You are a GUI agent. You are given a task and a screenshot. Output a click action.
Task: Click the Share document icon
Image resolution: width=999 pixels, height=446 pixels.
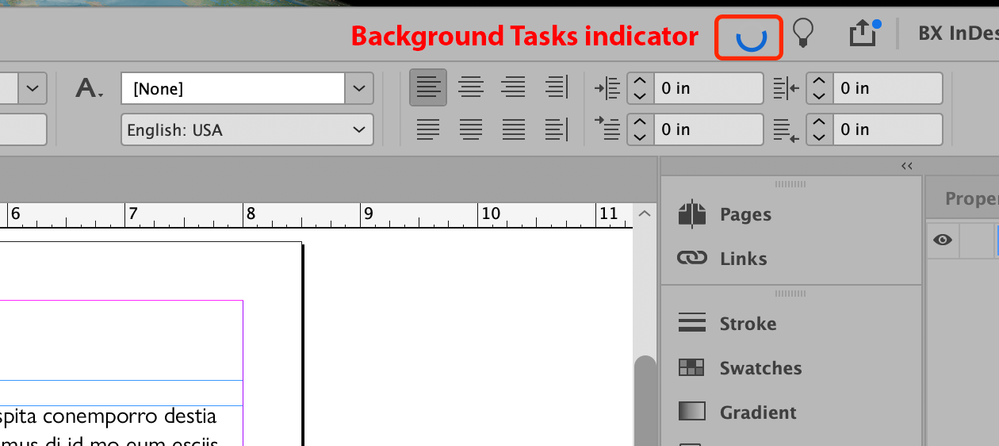[x=865, y=32]
